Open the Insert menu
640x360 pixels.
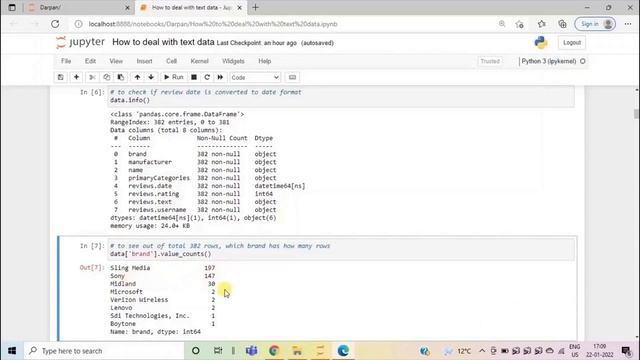[x=144, y=61]
